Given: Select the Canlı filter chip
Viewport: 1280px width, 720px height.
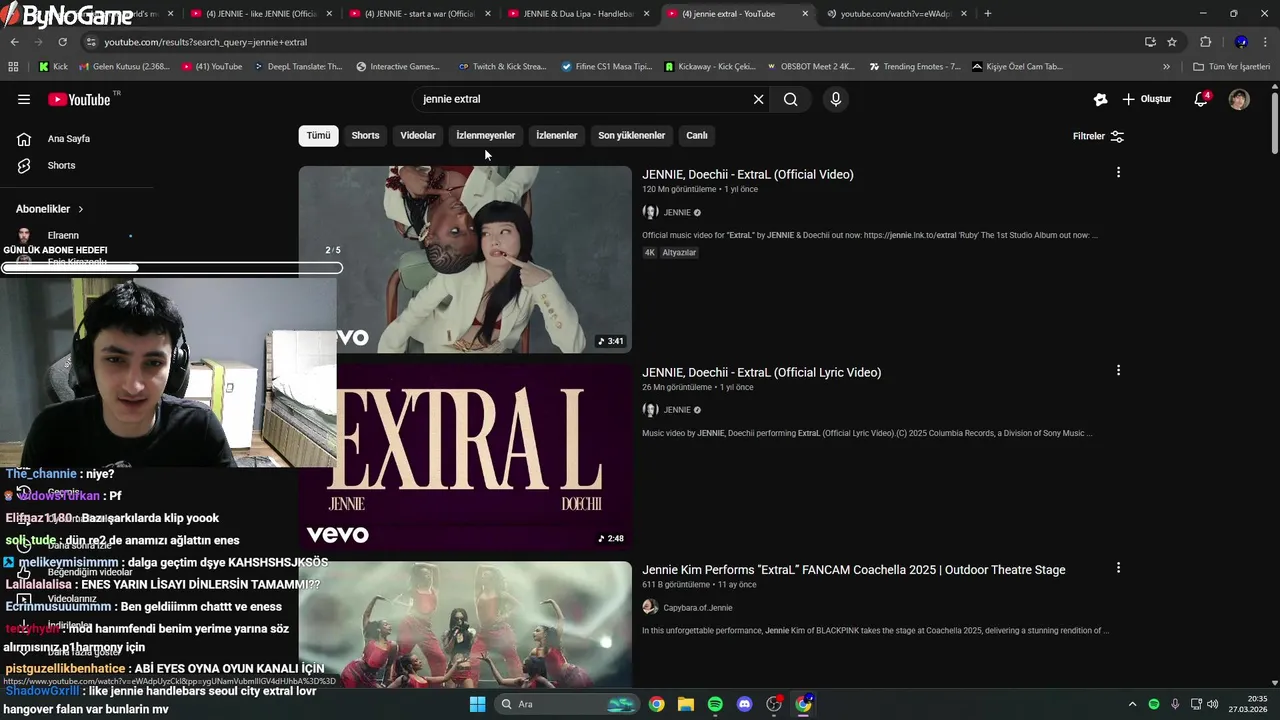Looking at the screenshot, I should coord(697,136).
